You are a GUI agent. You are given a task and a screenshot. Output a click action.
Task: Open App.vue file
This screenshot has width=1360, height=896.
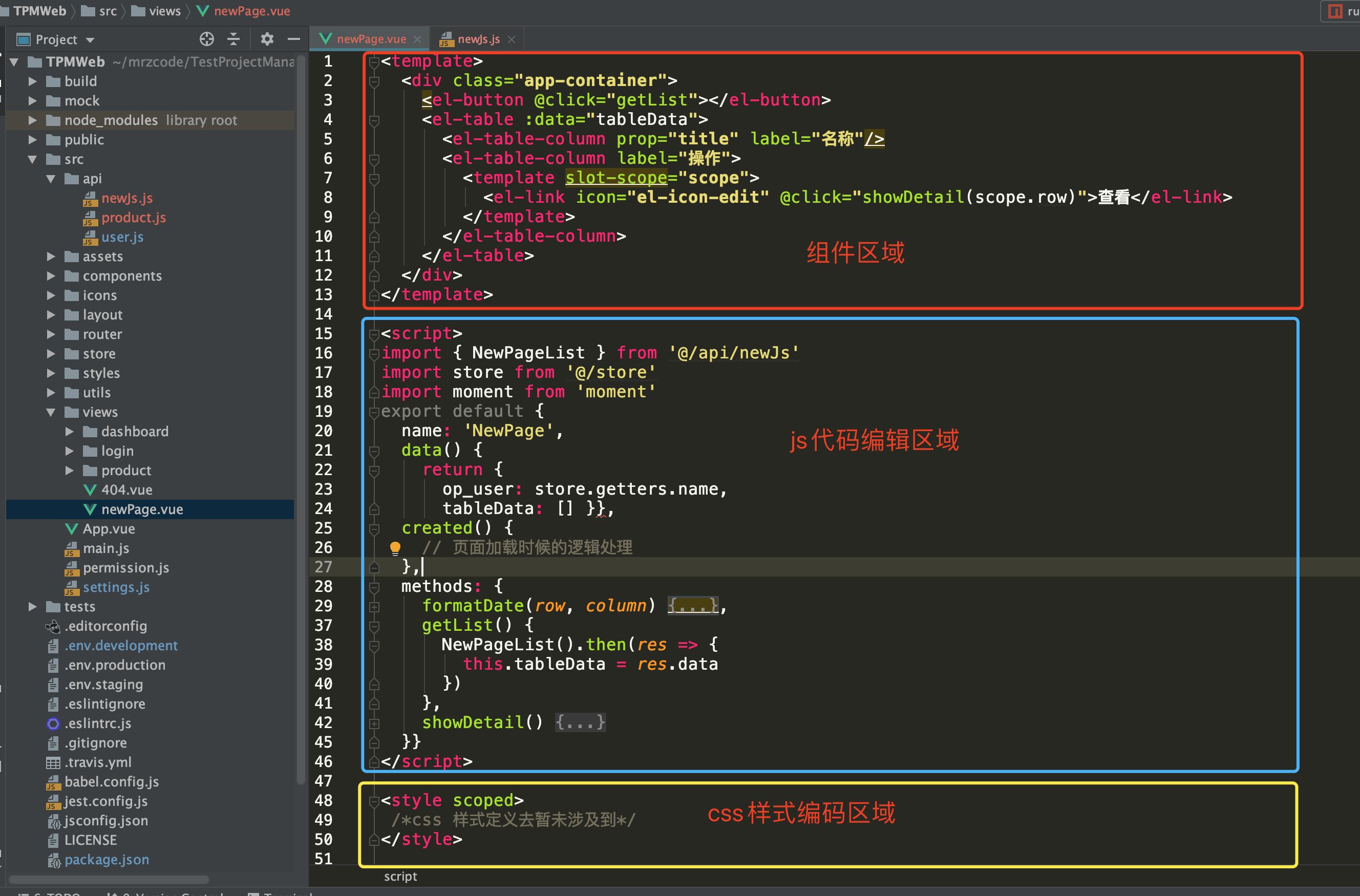pos(109,528)
